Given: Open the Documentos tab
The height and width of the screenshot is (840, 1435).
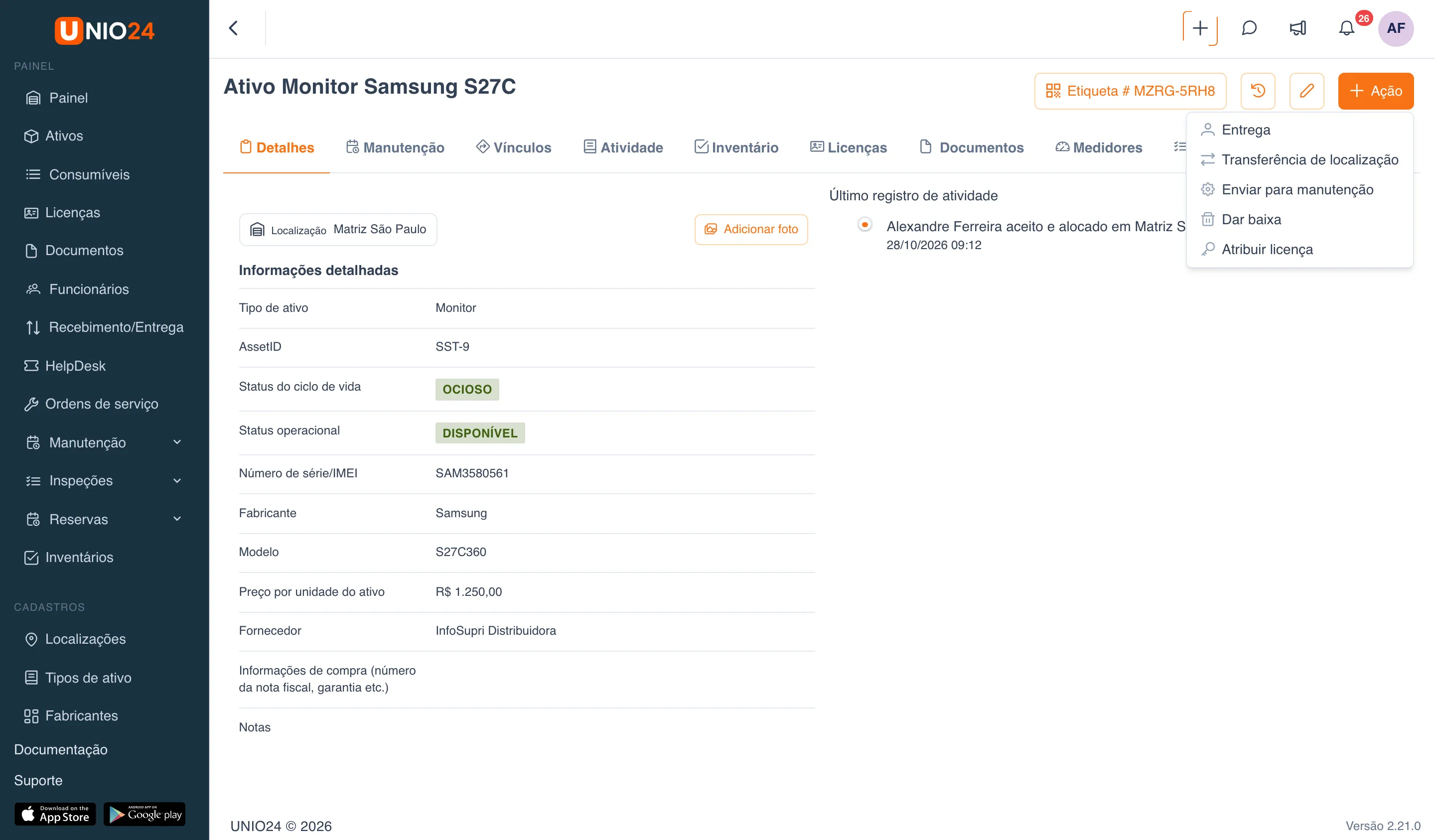Looking at the screenshot, I should (972, 147).
